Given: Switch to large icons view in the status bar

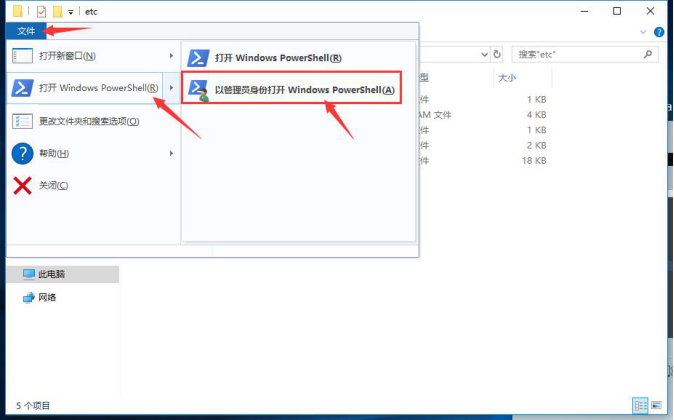Looking at the screenshot, I should click(656, 405).
